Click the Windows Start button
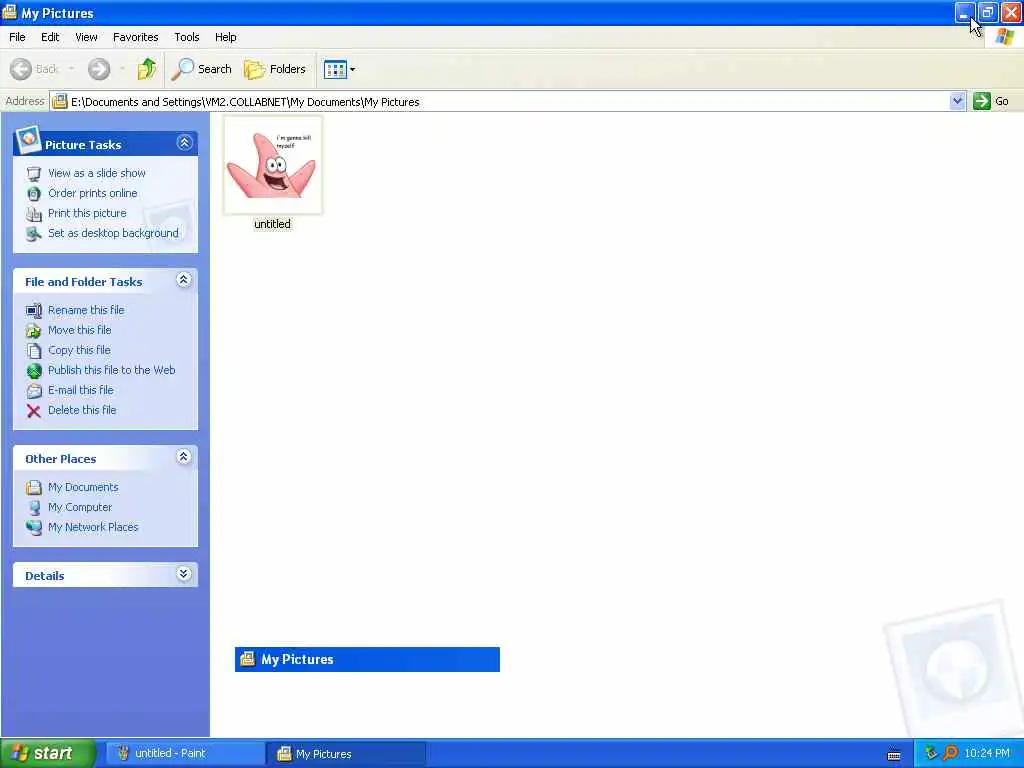Image resolution: width=1024 pixels, height=768 pixels. (48, 753)
